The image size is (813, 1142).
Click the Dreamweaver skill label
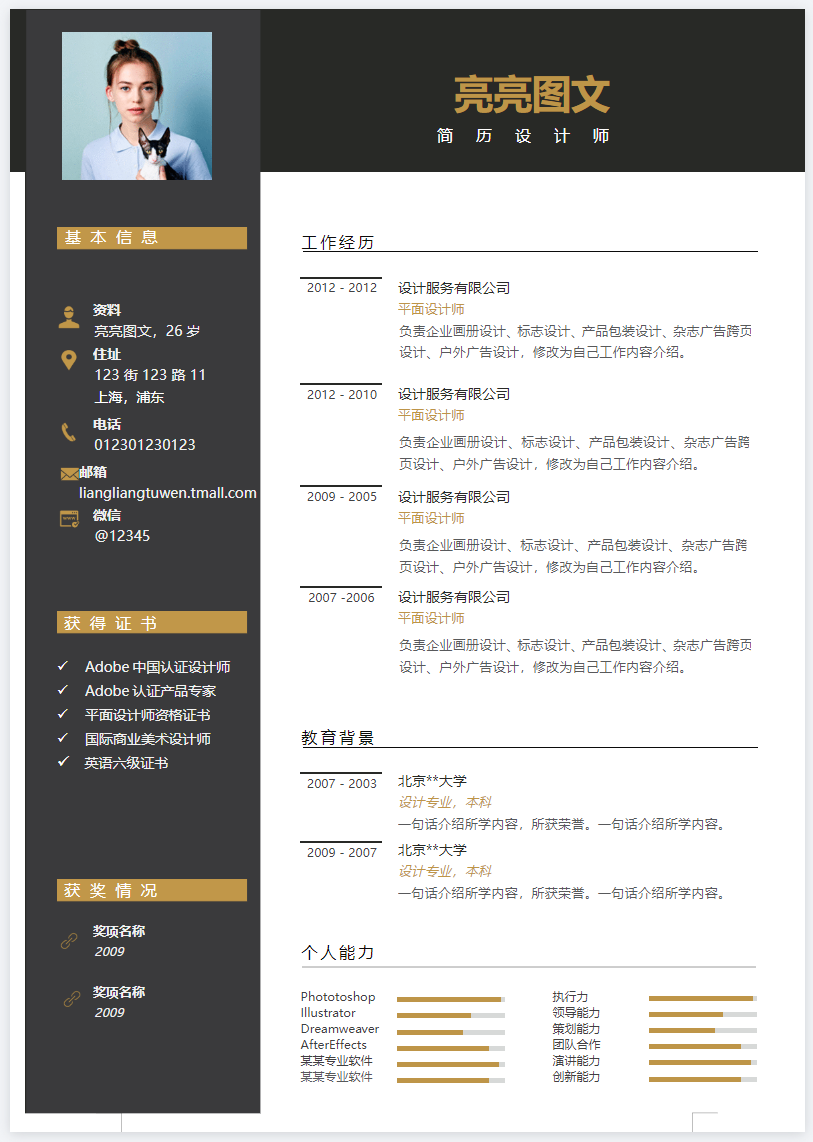(x=340, y=1029)
